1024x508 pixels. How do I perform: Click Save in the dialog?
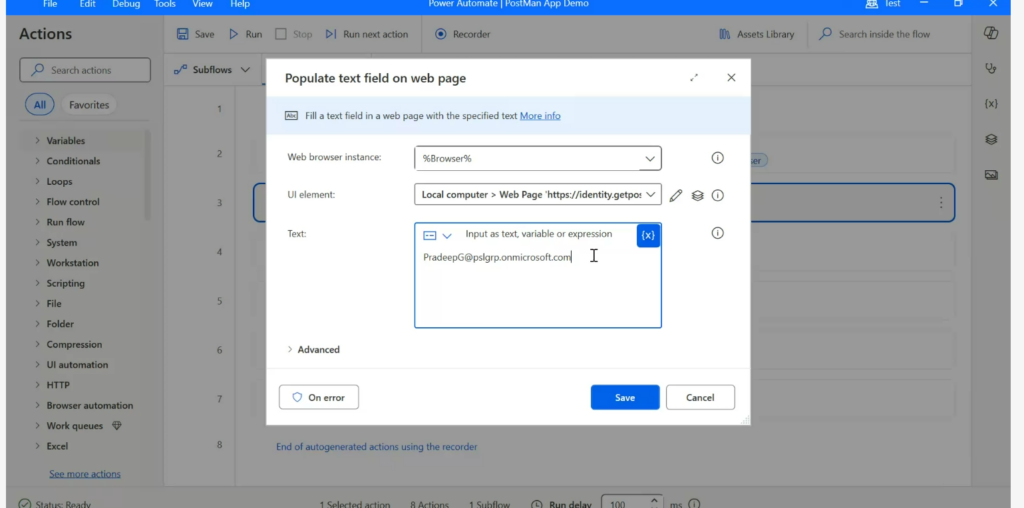click(625, 398)
